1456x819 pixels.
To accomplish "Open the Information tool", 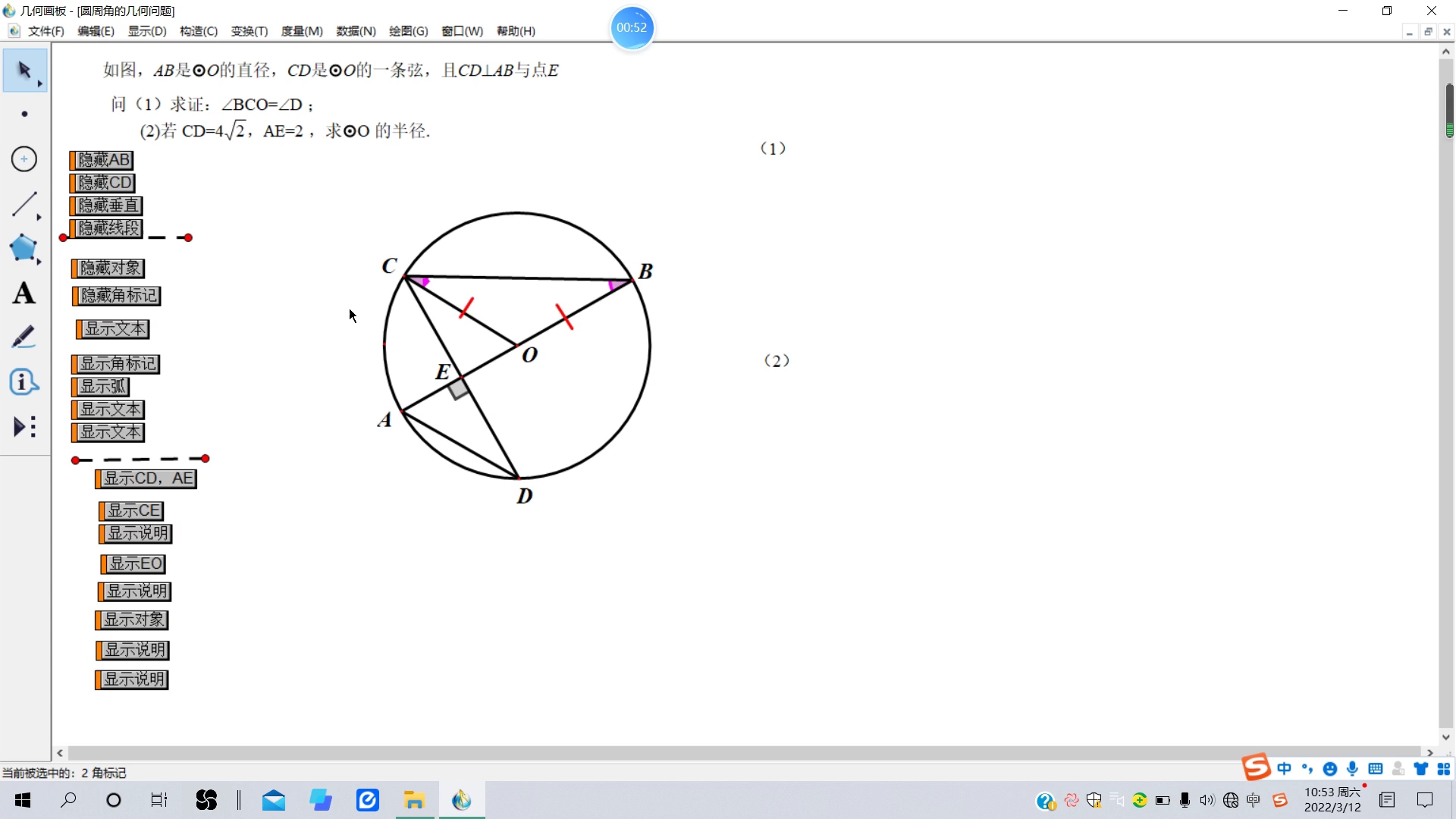I will point(23,381).
